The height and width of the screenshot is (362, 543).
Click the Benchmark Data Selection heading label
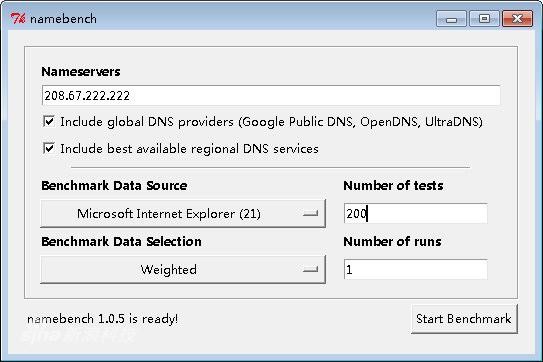pyautogui.click(x=121, y=241)
